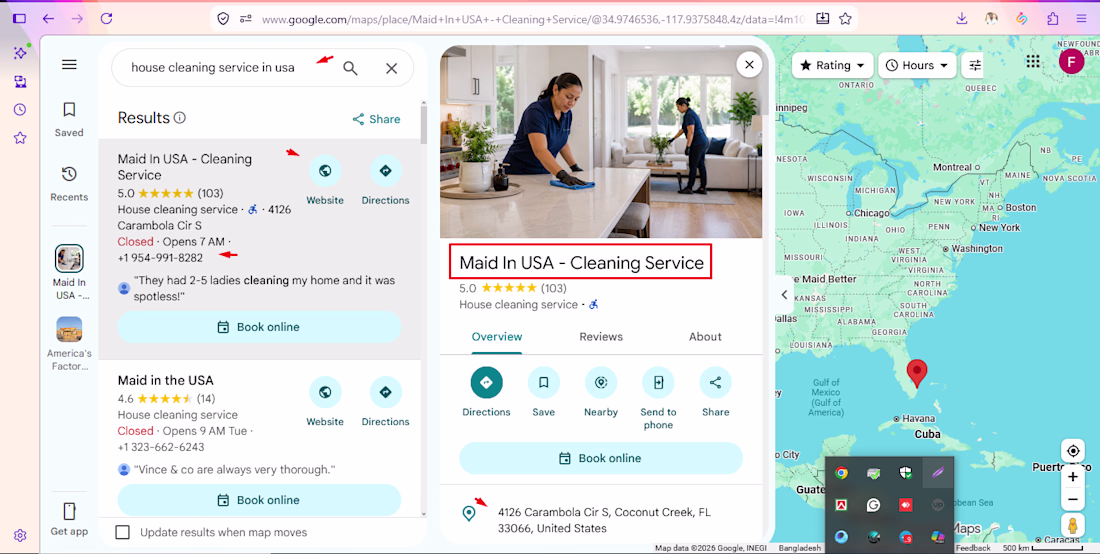
Task: Zoom in on the map
Action: click(x=1073, y=477)
